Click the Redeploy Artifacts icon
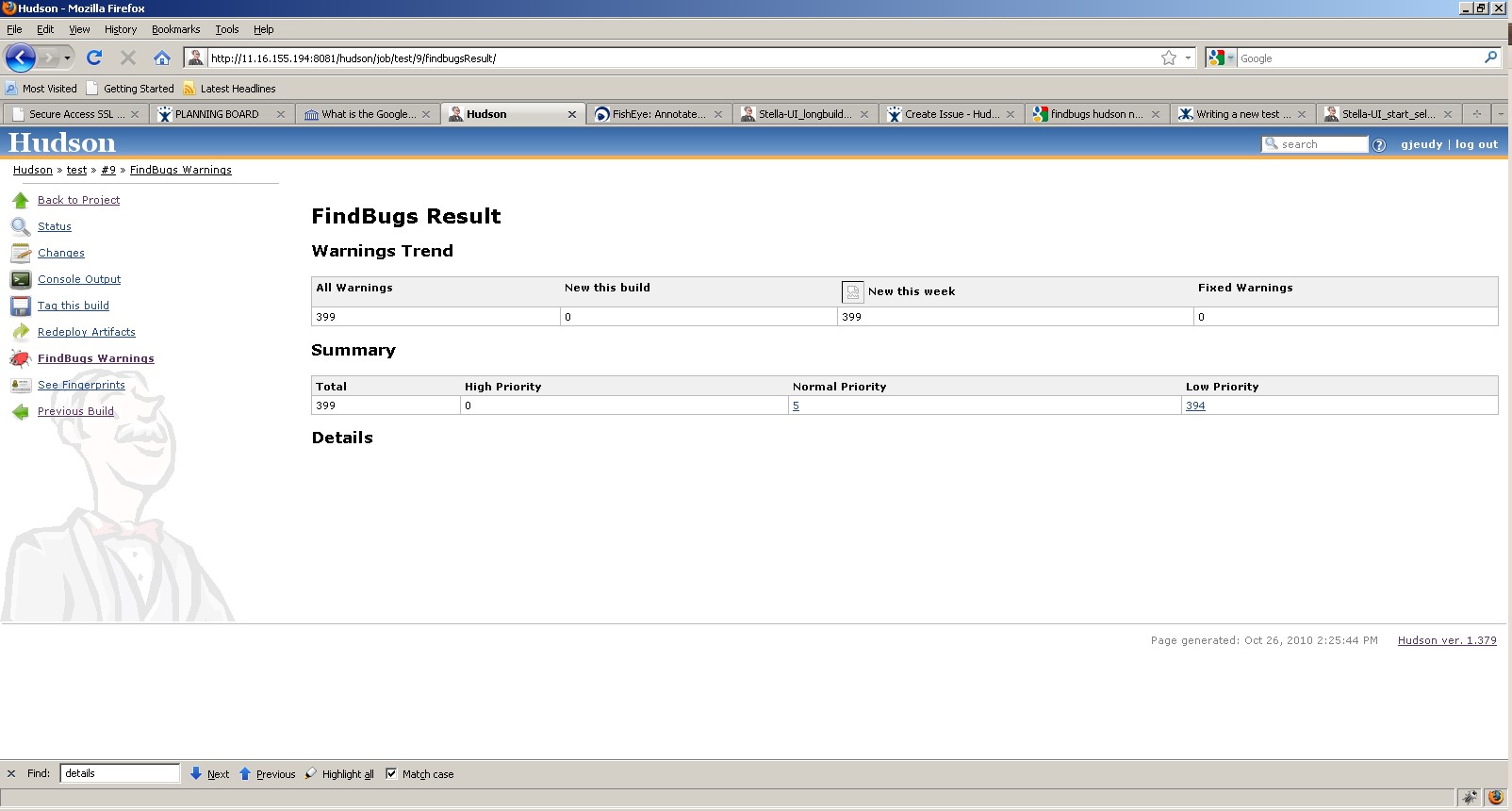The height and width of the screenshot is (811, 1512). point(20,332)
